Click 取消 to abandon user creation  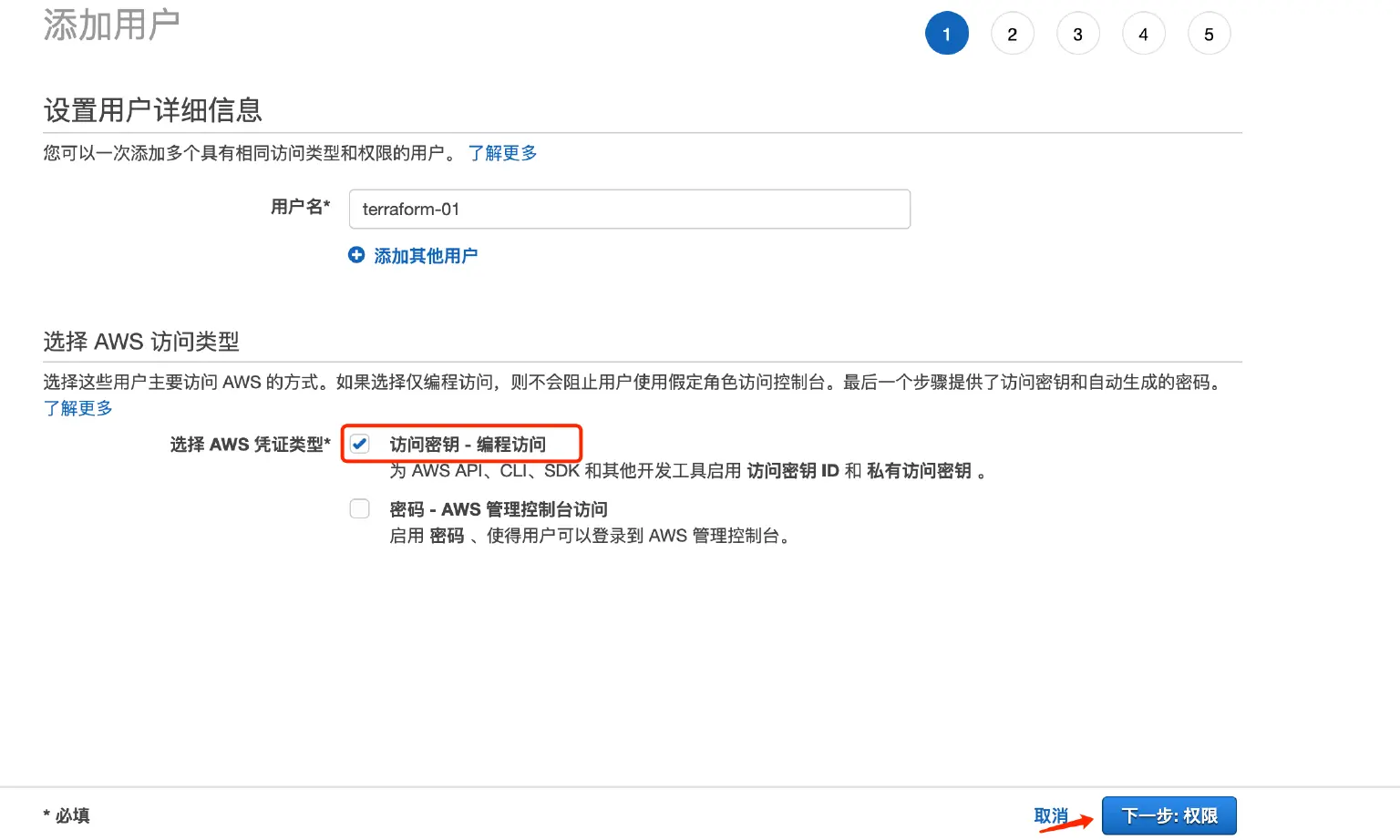click(x=1049, y=815)
